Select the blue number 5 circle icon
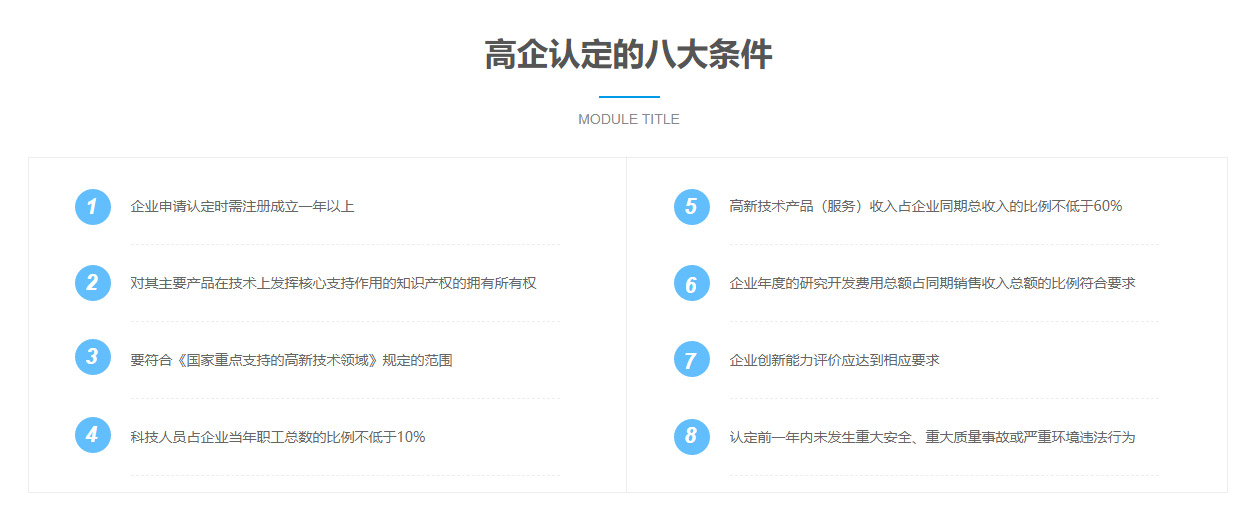 pos(691,207)
